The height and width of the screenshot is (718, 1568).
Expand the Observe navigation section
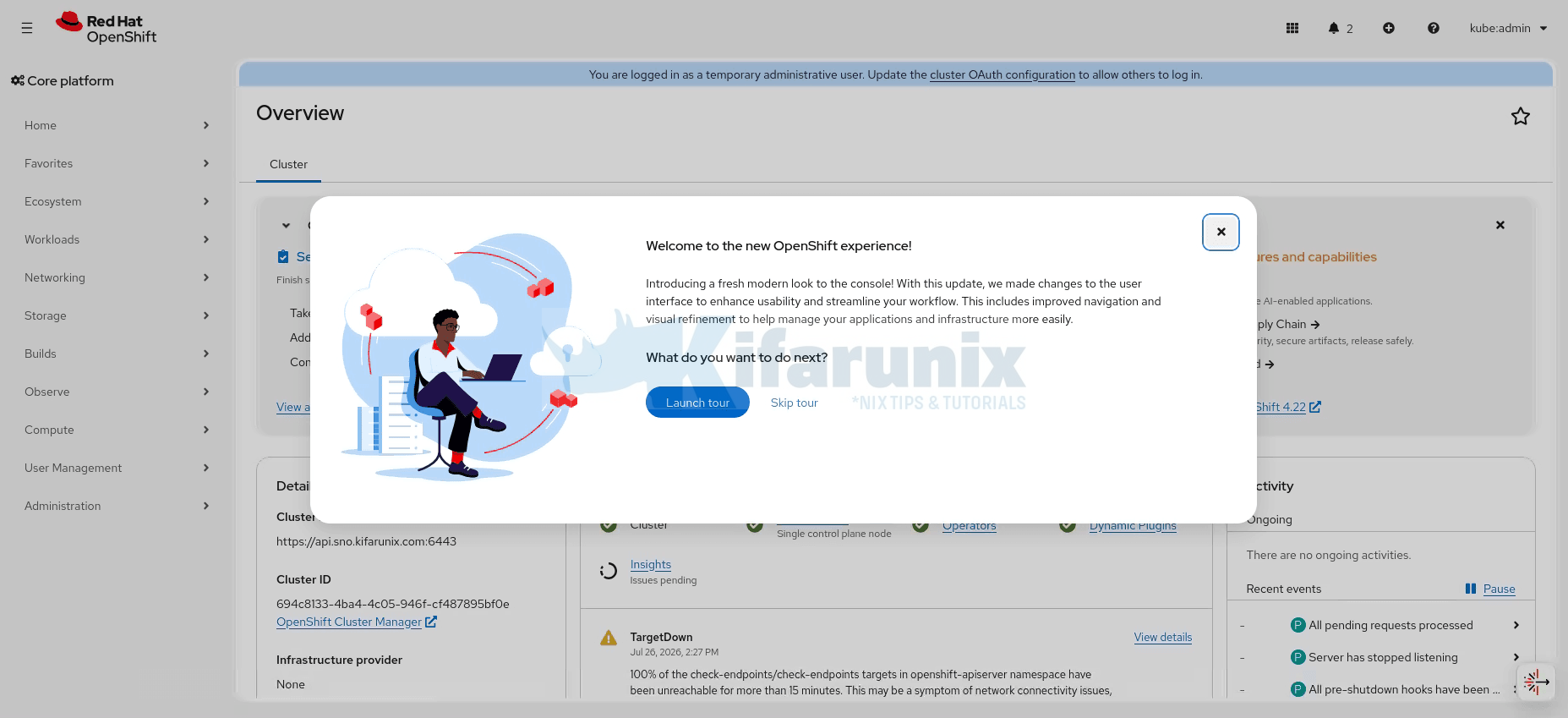117,392
